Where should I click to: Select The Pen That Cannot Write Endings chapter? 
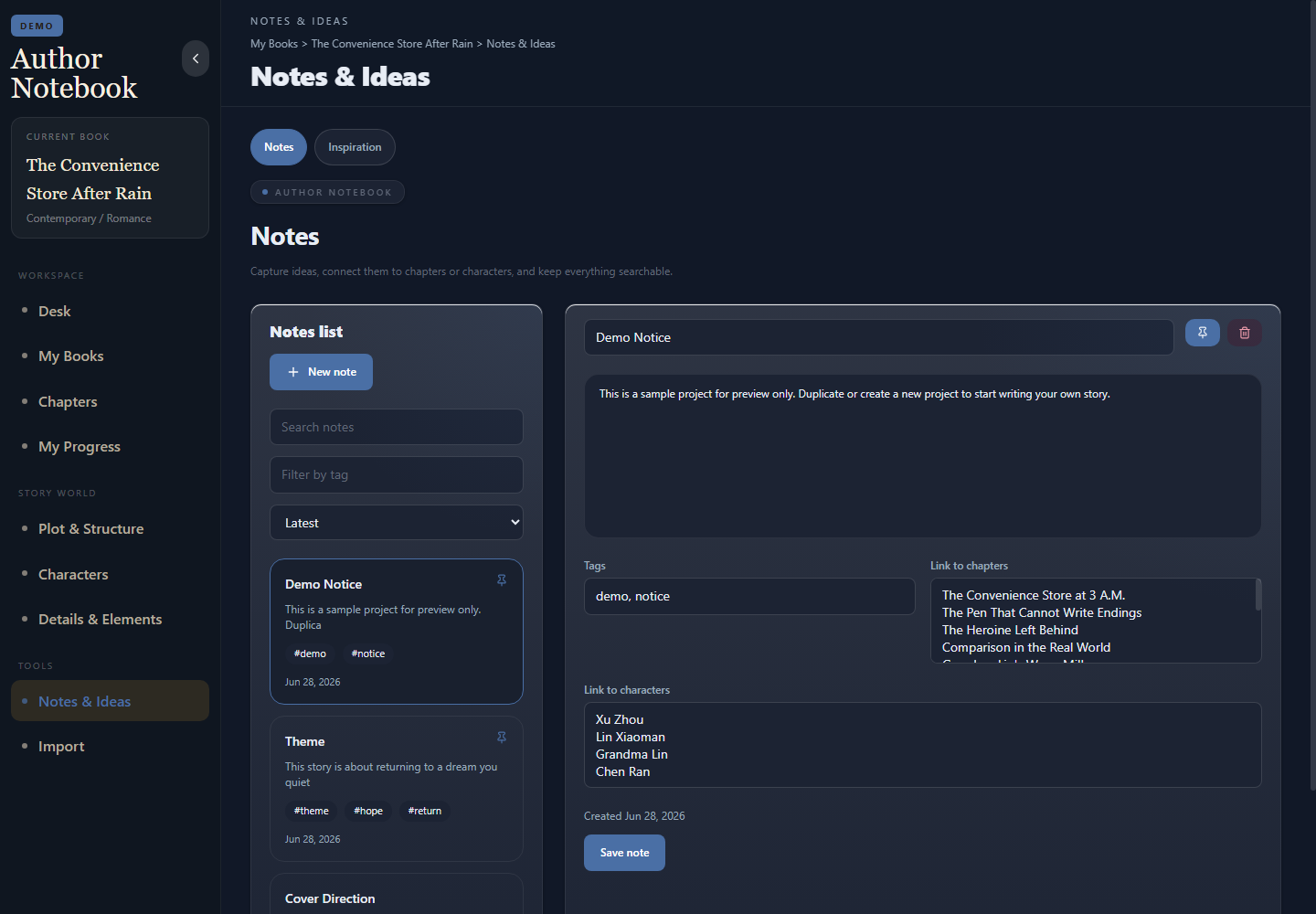(x=1042, y=612)
